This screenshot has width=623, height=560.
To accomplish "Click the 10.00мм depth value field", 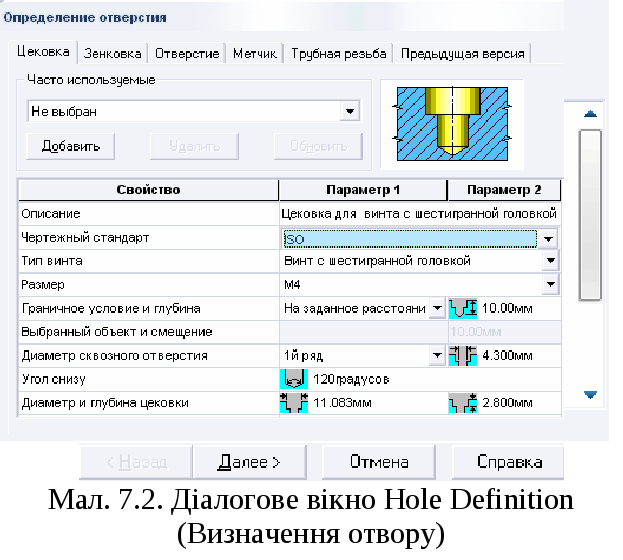I will (x=507, y=309).
